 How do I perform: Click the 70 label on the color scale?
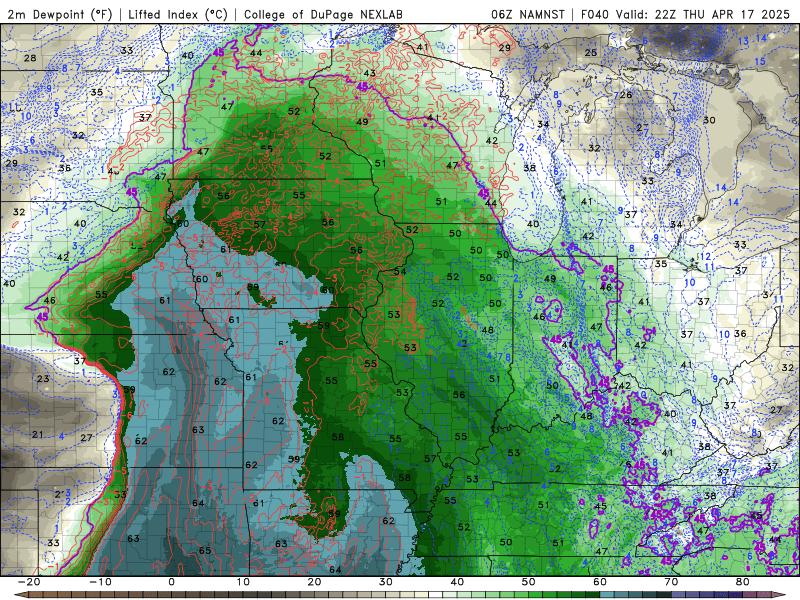[671, 582]
